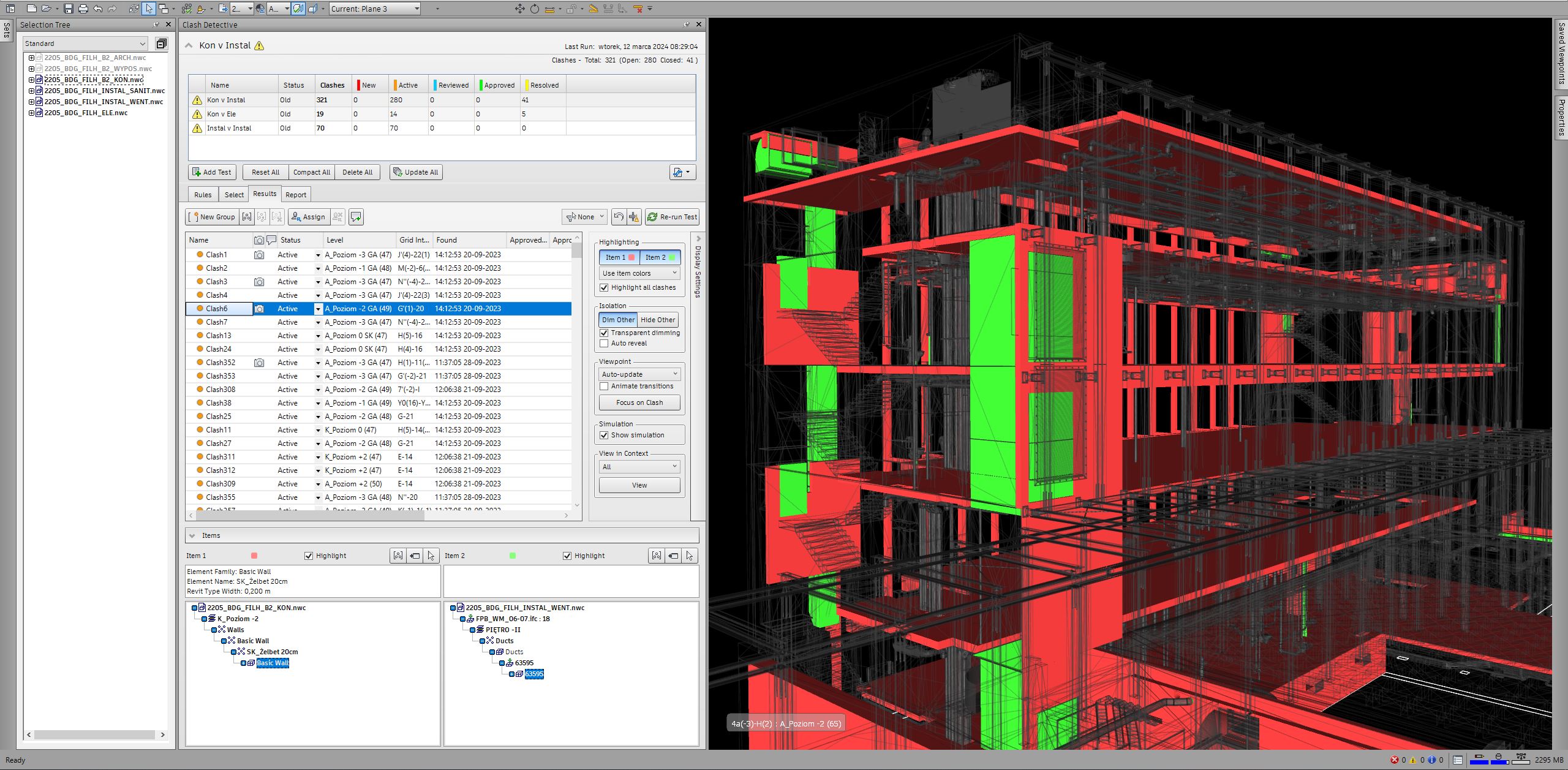The height and width of the screenshot is (770, 1568).
Task: Click the Undo arrow in top toolbar
Action: (98, 9)
